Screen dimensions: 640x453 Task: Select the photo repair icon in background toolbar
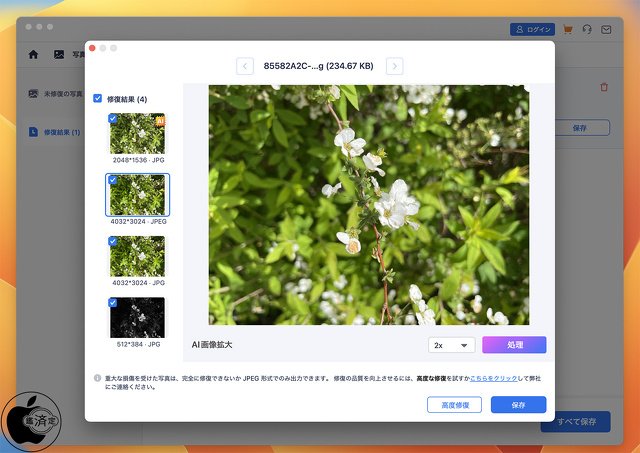59,54
